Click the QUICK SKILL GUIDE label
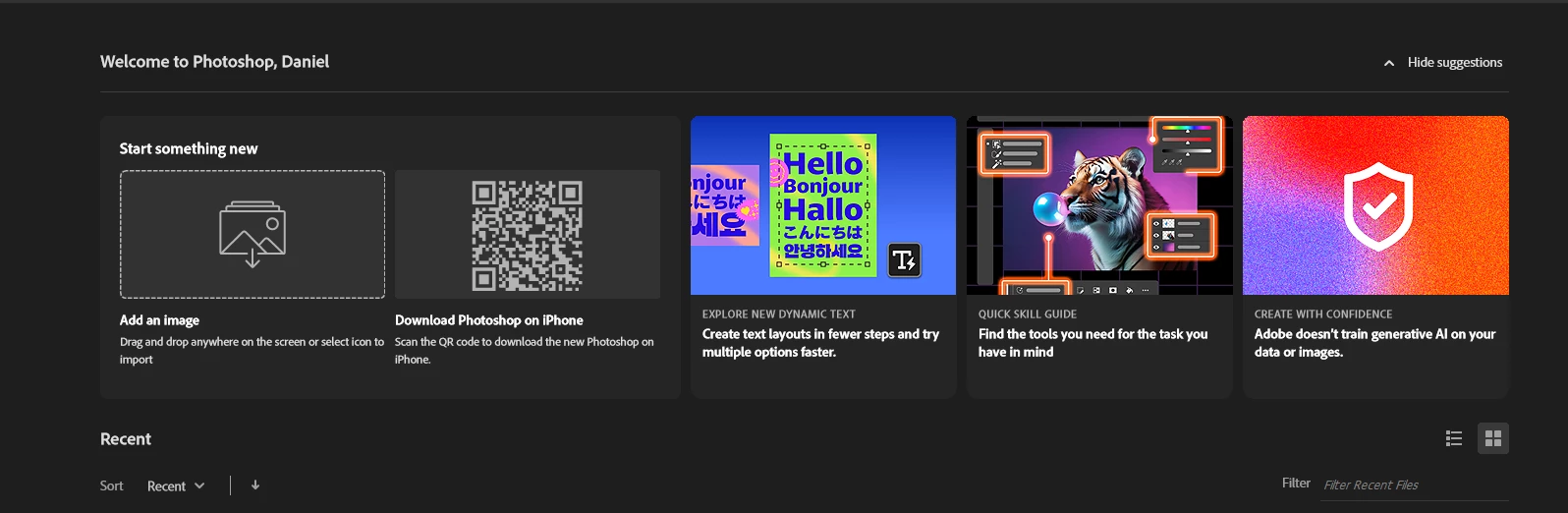Screen dimensions: 1568x513 pyautogui.click(x=1028, y=314)
